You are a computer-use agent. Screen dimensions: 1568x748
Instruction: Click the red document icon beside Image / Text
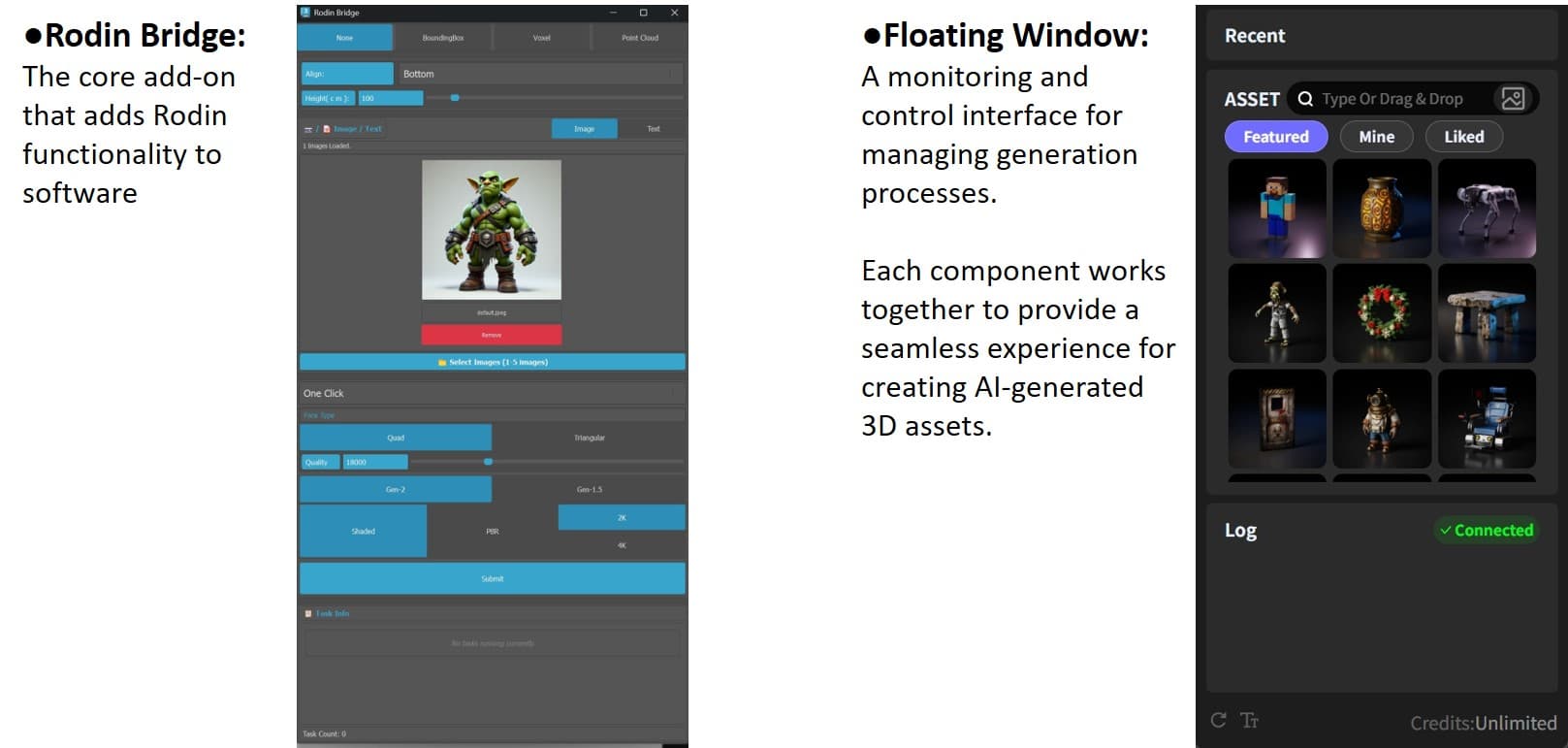327,129
